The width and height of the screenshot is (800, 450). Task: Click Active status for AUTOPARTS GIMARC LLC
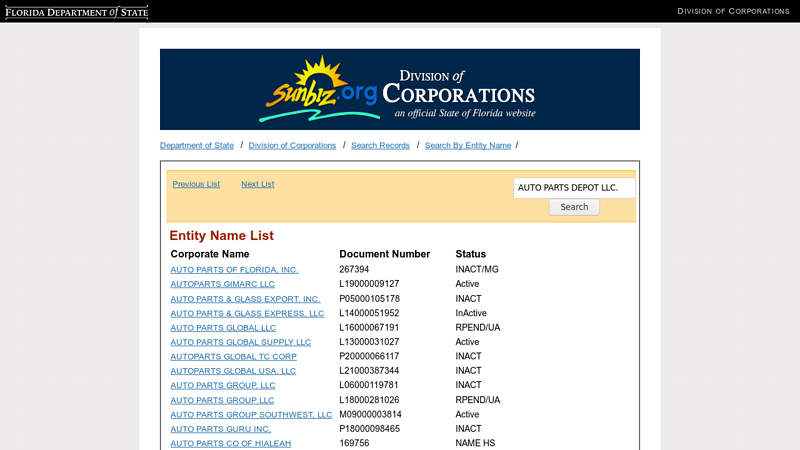(x=467, y=284)
